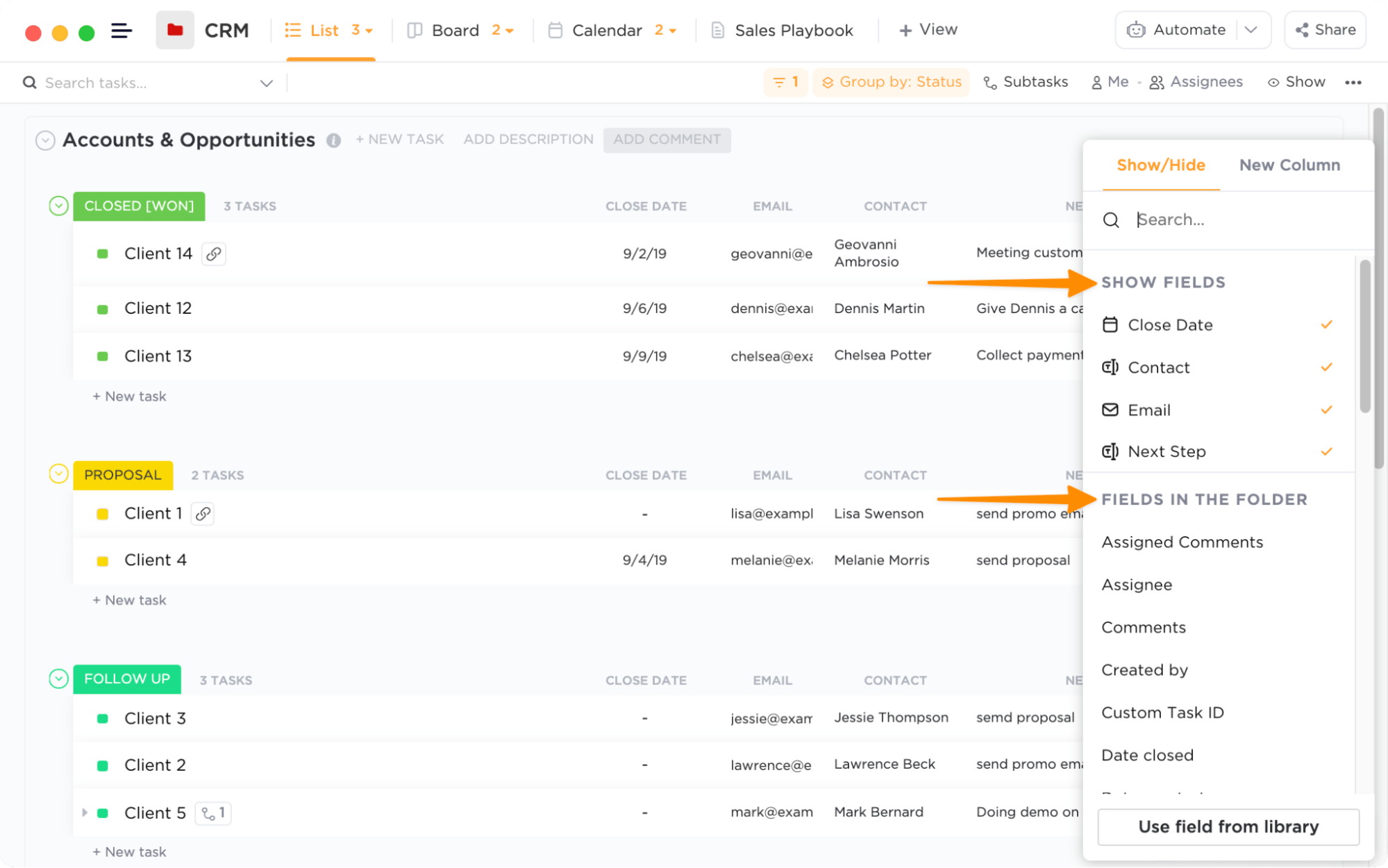Collapse the CLOSED [WON] status group
1388x868 pixels.
click(58, 206)
